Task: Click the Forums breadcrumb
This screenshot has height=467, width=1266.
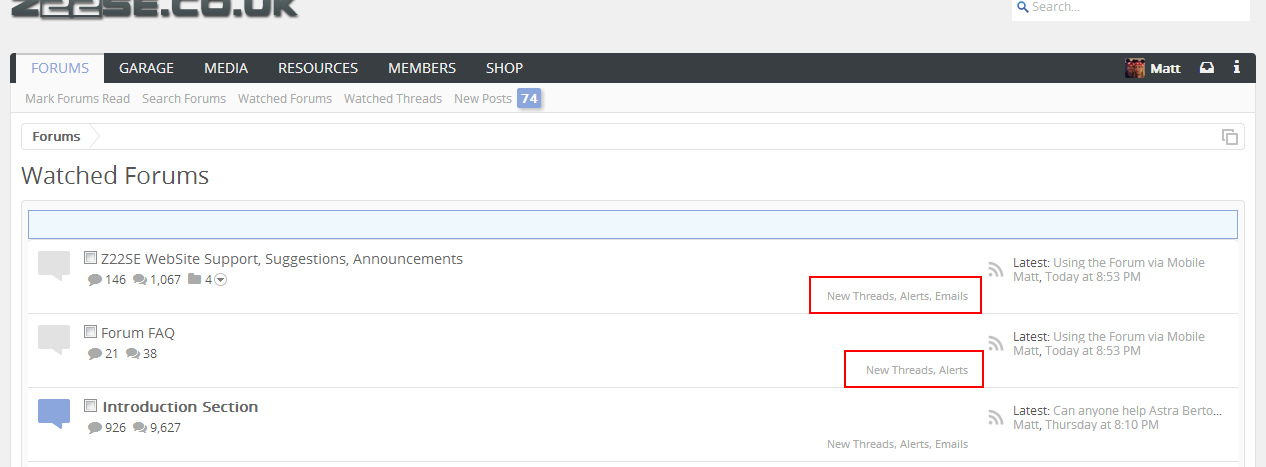Action: [56, 137]
